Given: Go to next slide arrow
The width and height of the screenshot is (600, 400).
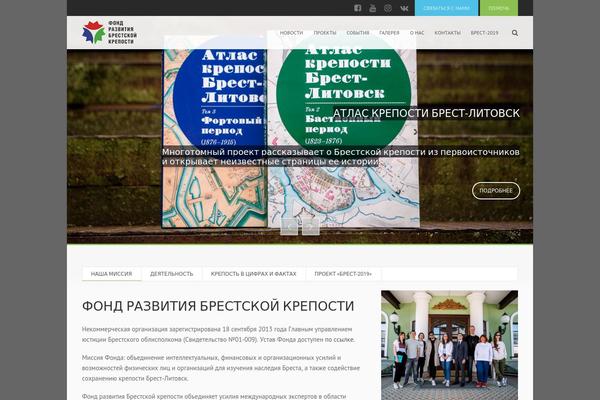Looking at the screenshot, I should 310,228.
